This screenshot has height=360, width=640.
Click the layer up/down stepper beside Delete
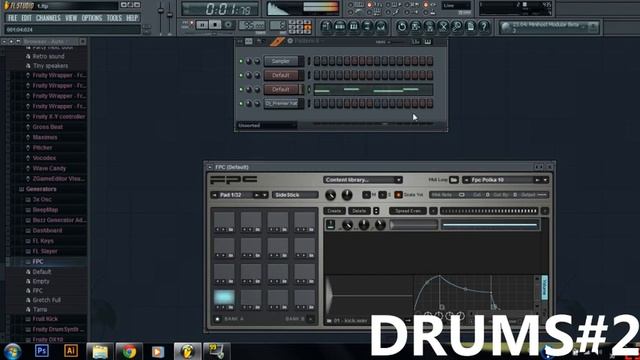point(376,211)
